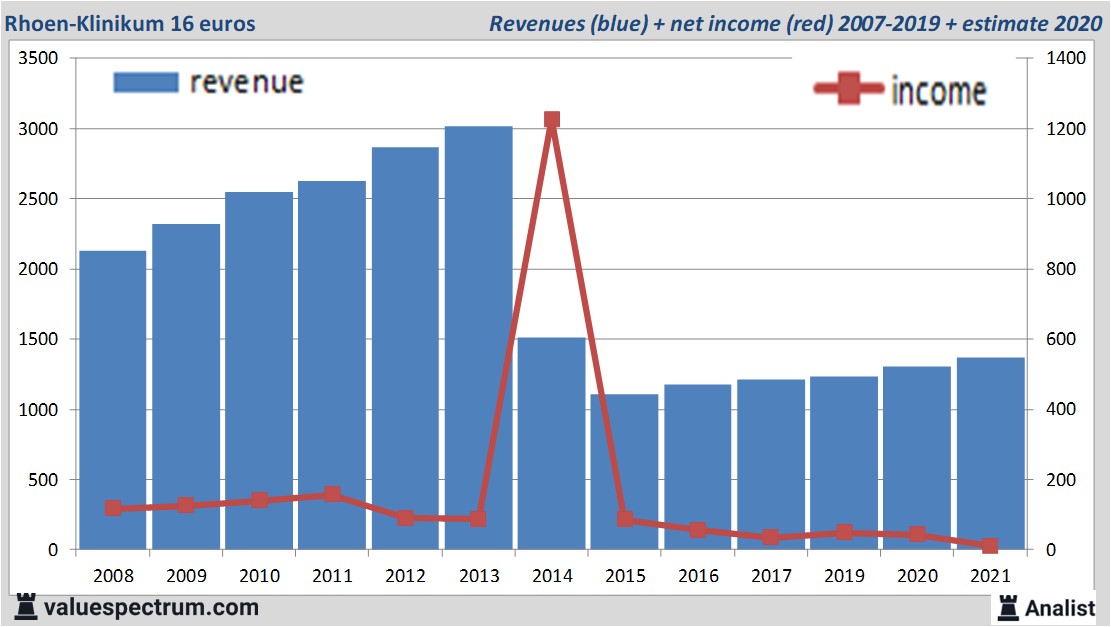Click the 2008 income data marker

click(113, 508)
